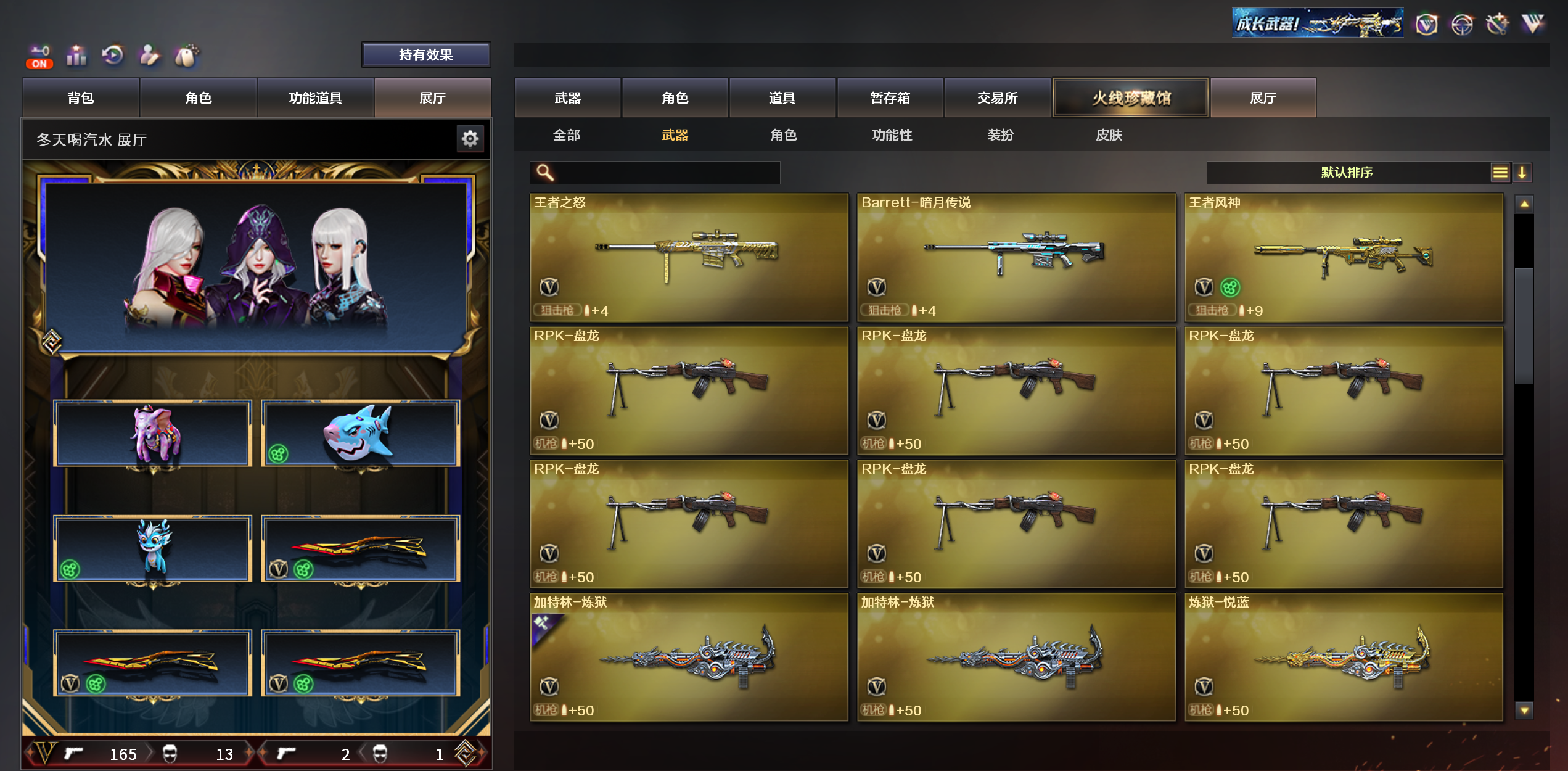Toggle descending sort arrow button
Screen dimensions: 1568x771
pyautogui.click(x=1522, y=173)
